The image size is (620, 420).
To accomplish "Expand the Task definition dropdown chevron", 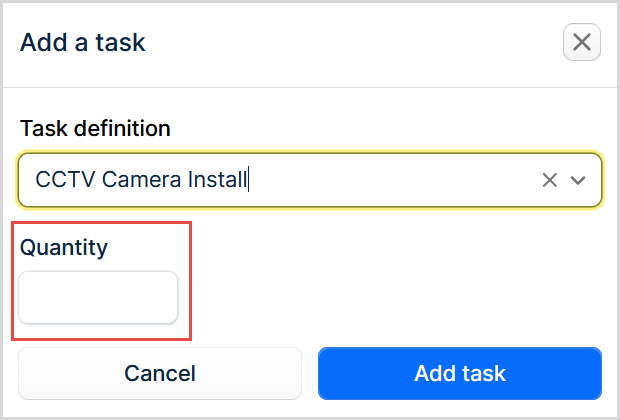I will tap(578, 180).
